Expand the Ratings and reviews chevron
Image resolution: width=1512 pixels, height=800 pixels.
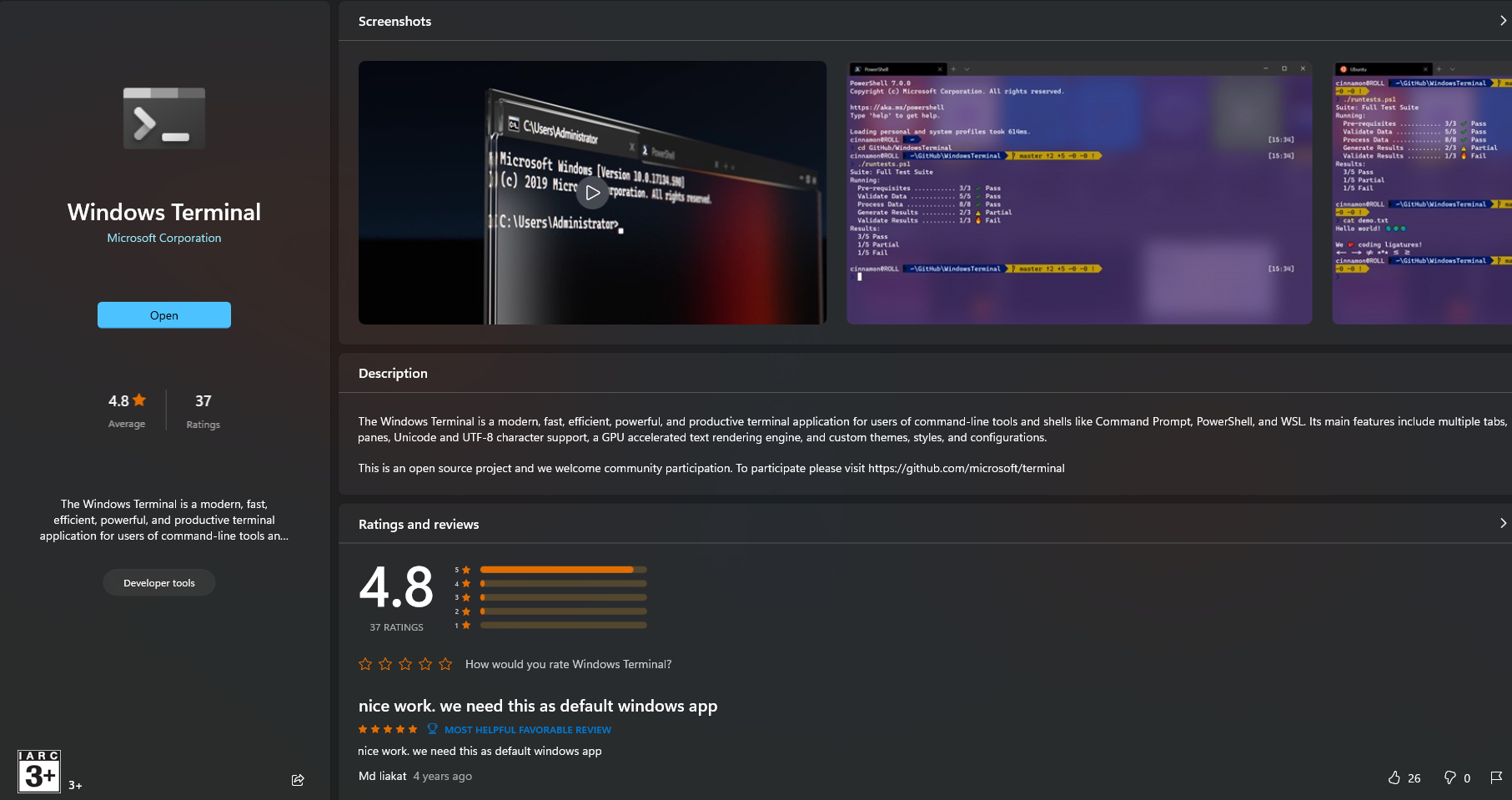tap(1503, 524)
